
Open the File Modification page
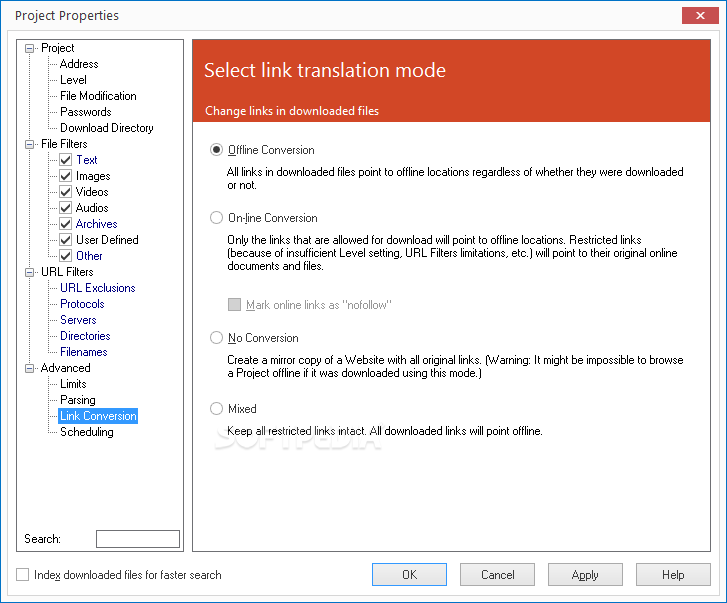[98, 96]
